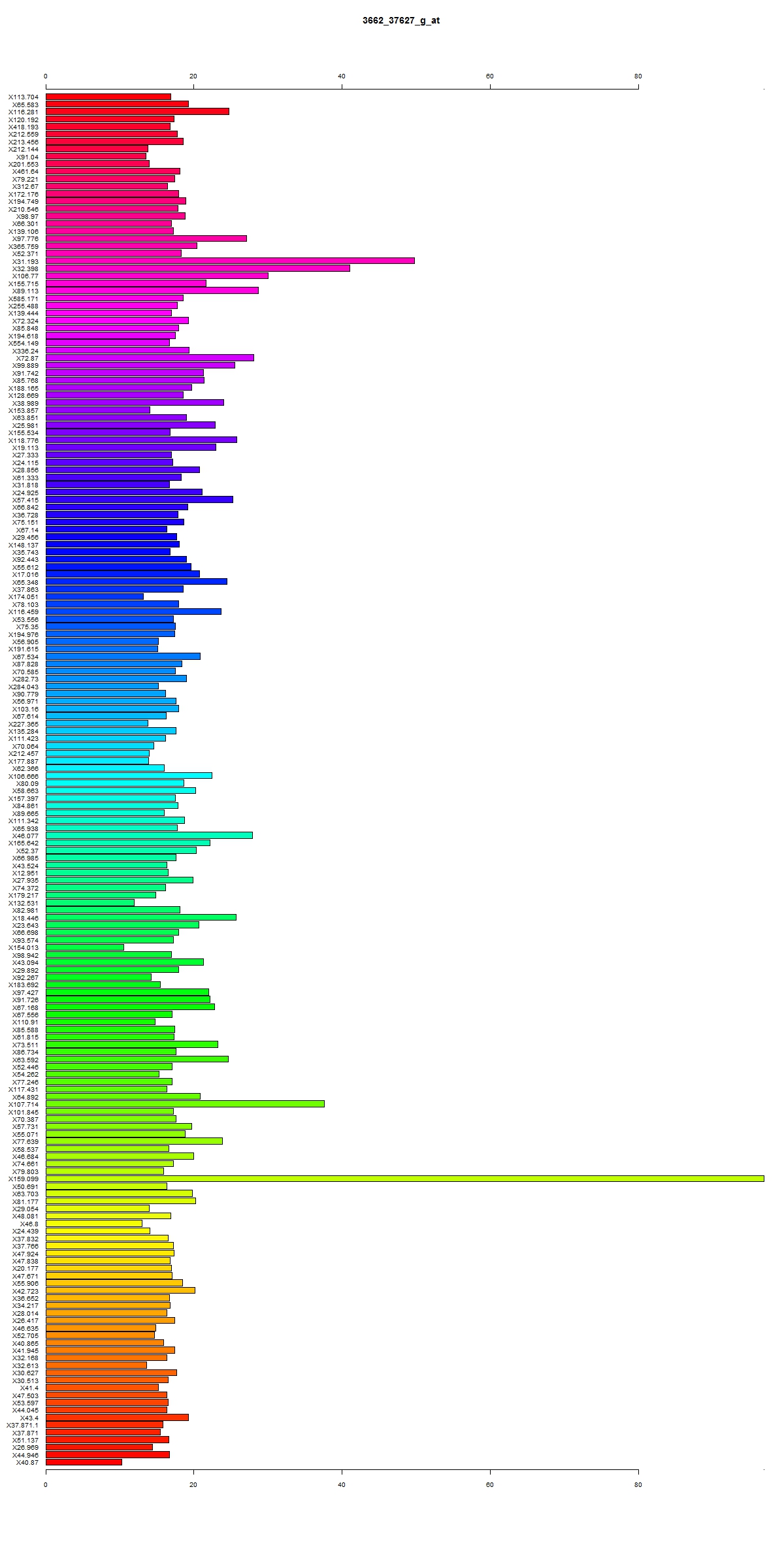
Task: Select the X80.09 label
Action: coord(27,783)
